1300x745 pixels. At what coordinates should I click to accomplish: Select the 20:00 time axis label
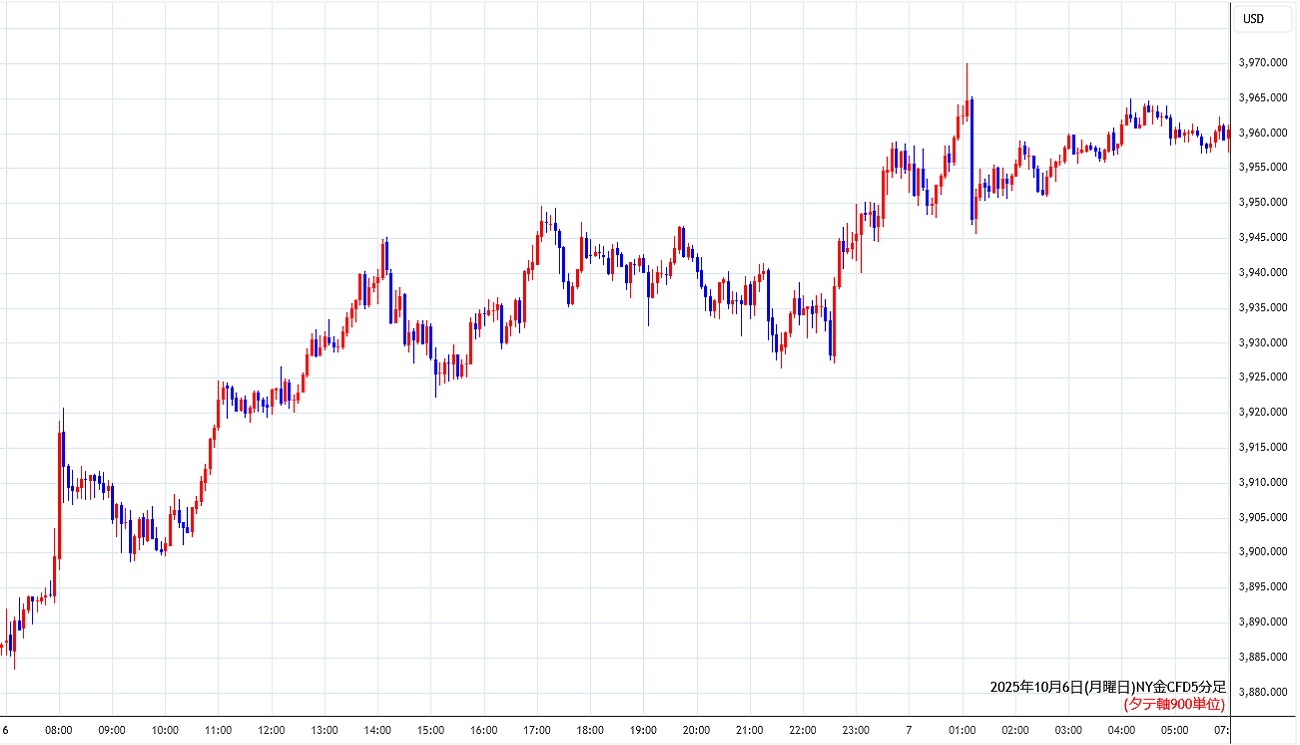pos(695,730)
